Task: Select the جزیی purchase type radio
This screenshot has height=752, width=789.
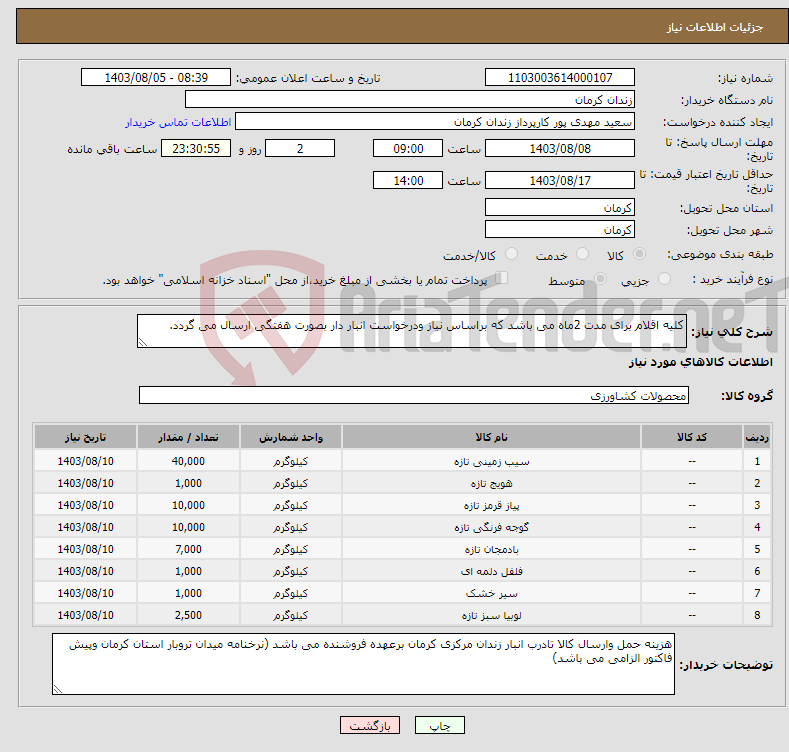Action: click(x=664, y=278)
